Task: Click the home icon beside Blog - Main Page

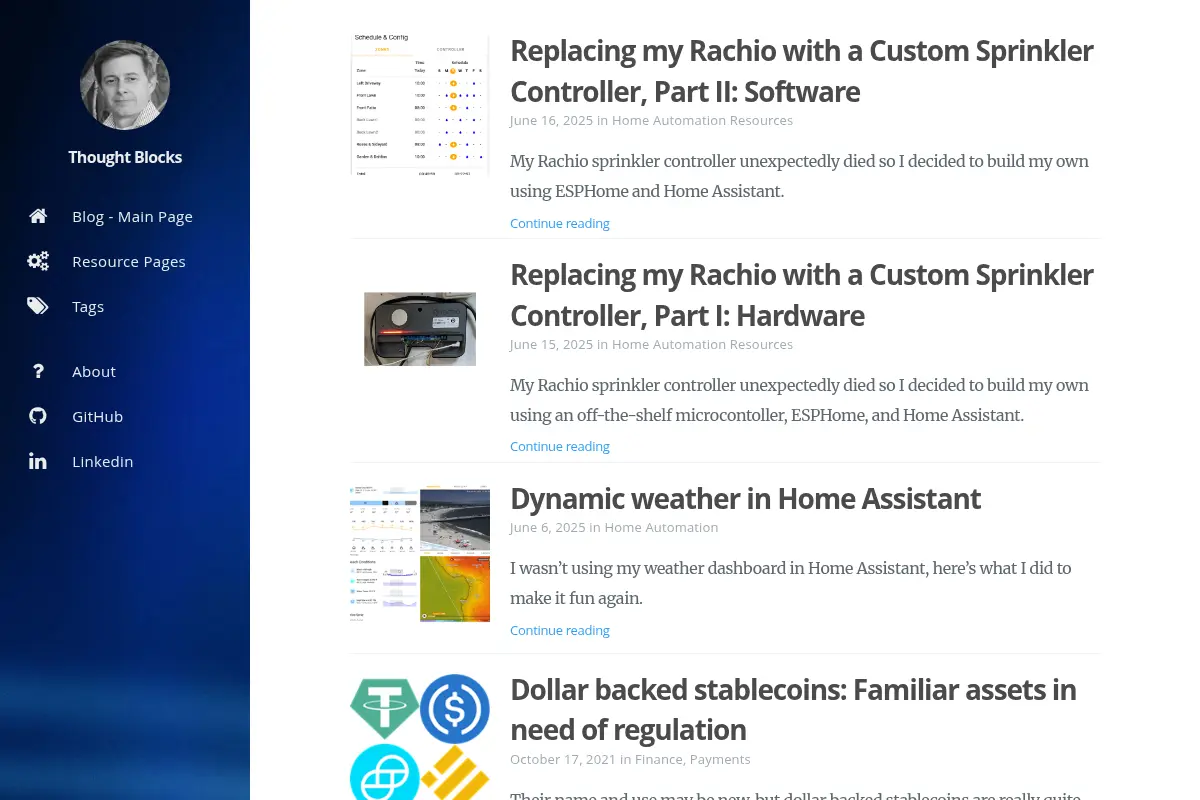Action: (38, 216)
